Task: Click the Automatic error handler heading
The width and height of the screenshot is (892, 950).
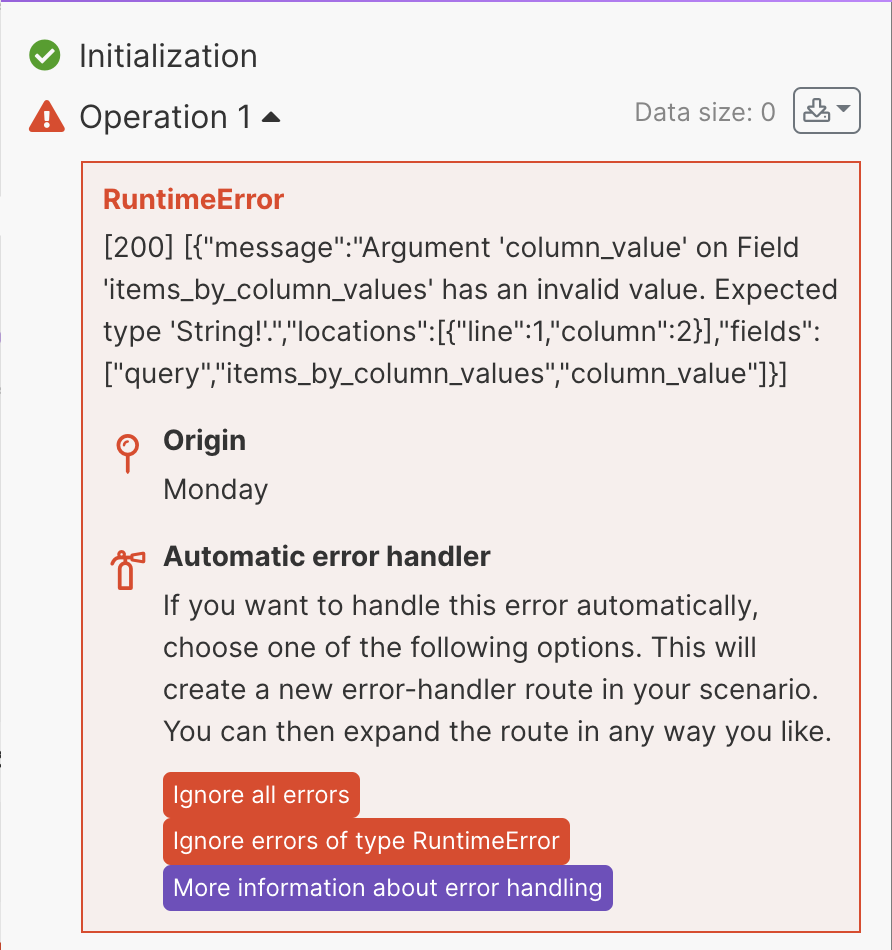Action: click(327, 556)
